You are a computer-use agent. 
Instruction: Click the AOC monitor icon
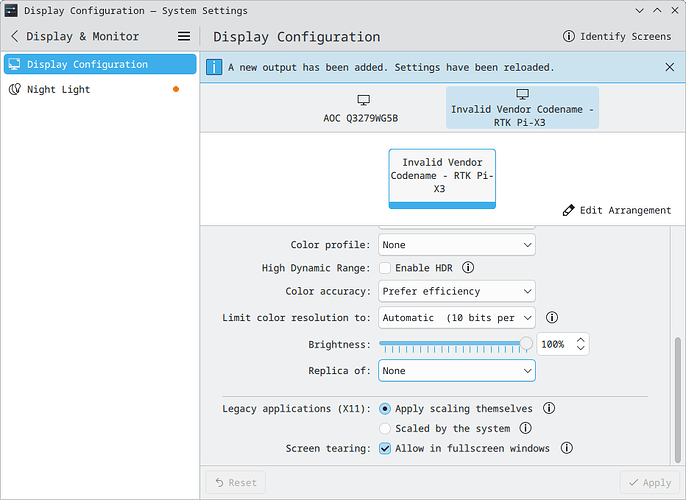coord(363,100)
